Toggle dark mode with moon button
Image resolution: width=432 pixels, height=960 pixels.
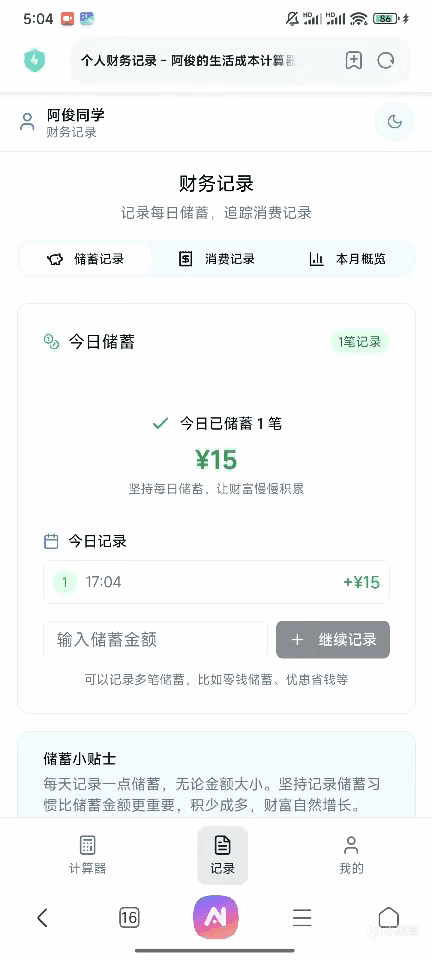395,122
